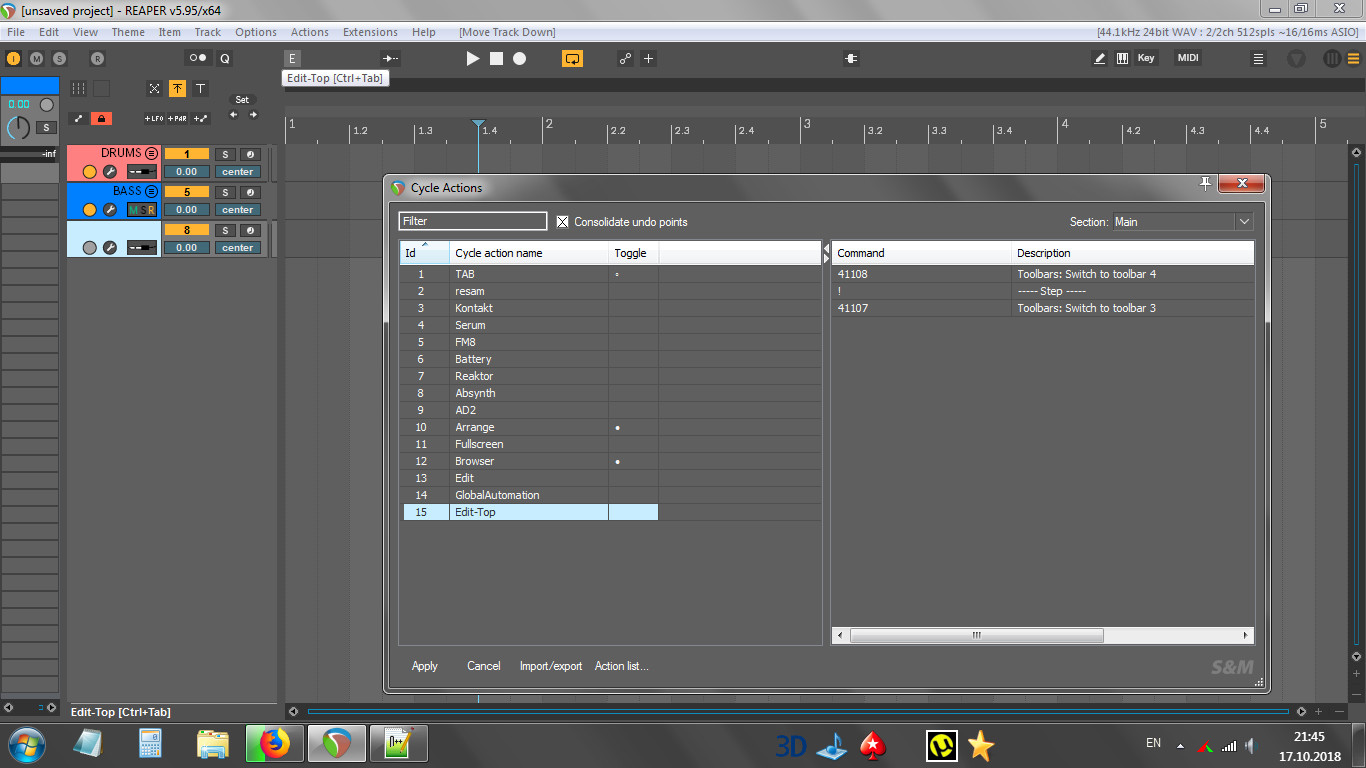
Task: Click the M button in top toolbar
Action: point(37,59)
